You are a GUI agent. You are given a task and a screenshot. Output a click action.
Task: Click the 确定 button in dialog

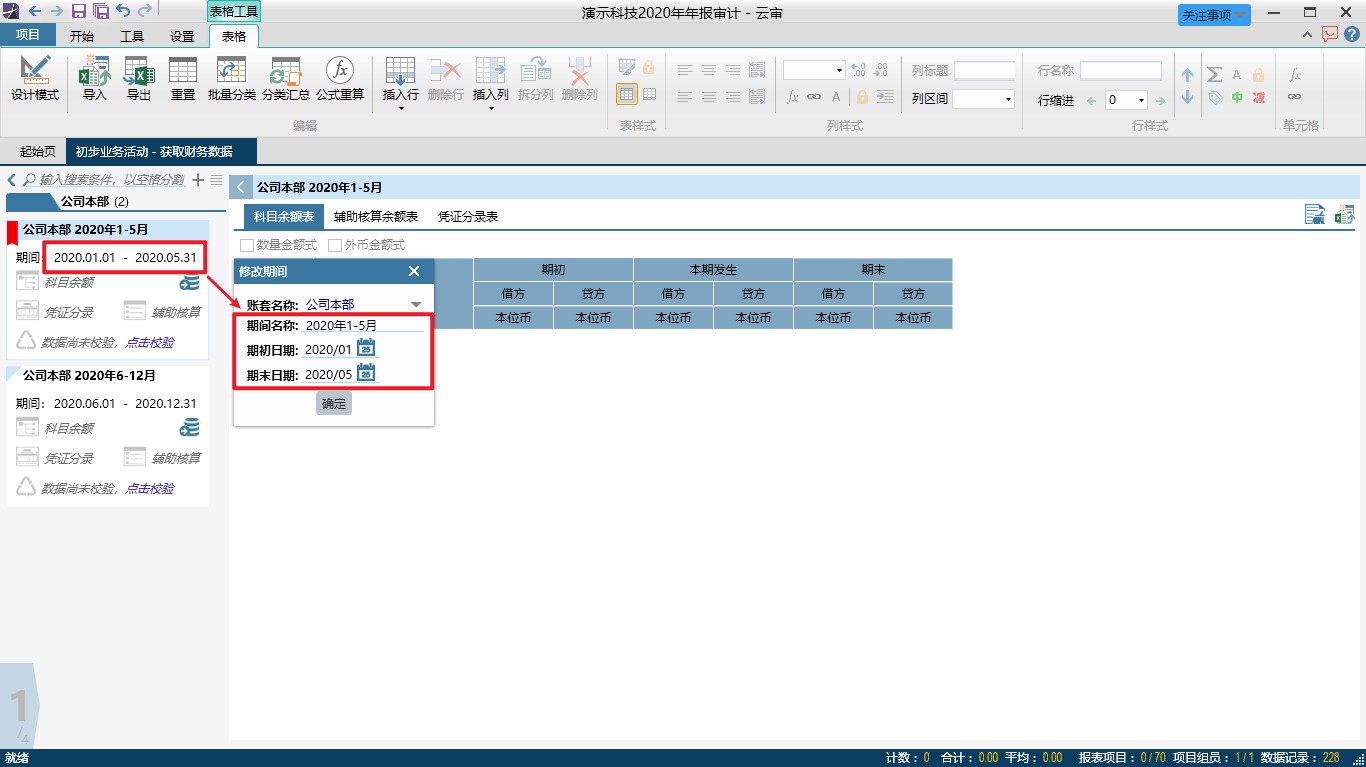[334, 403]
